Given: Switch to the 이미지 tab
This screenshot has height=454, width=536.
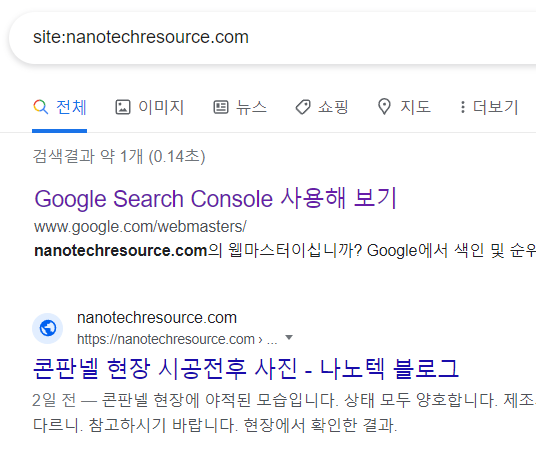Looking at the screenshot, I should click(149, 107).
